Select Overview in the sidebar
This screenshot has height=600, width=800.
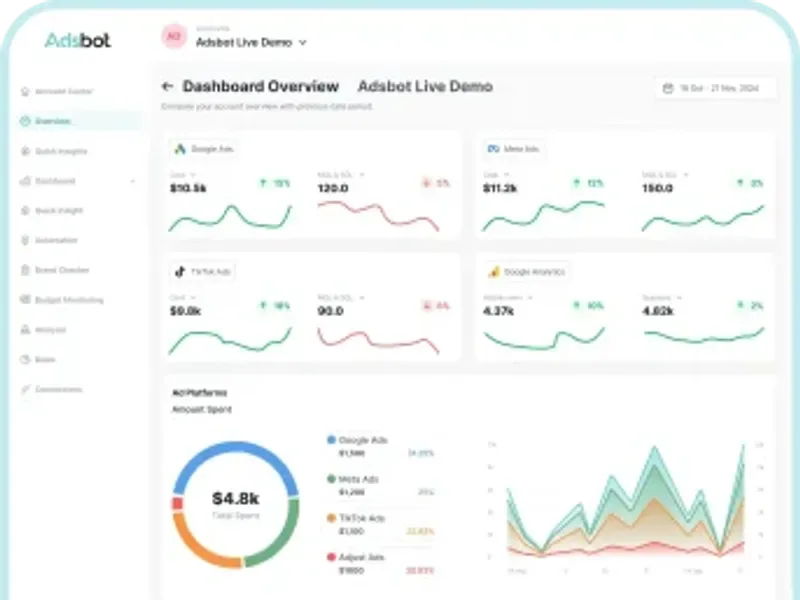(79, 121)
